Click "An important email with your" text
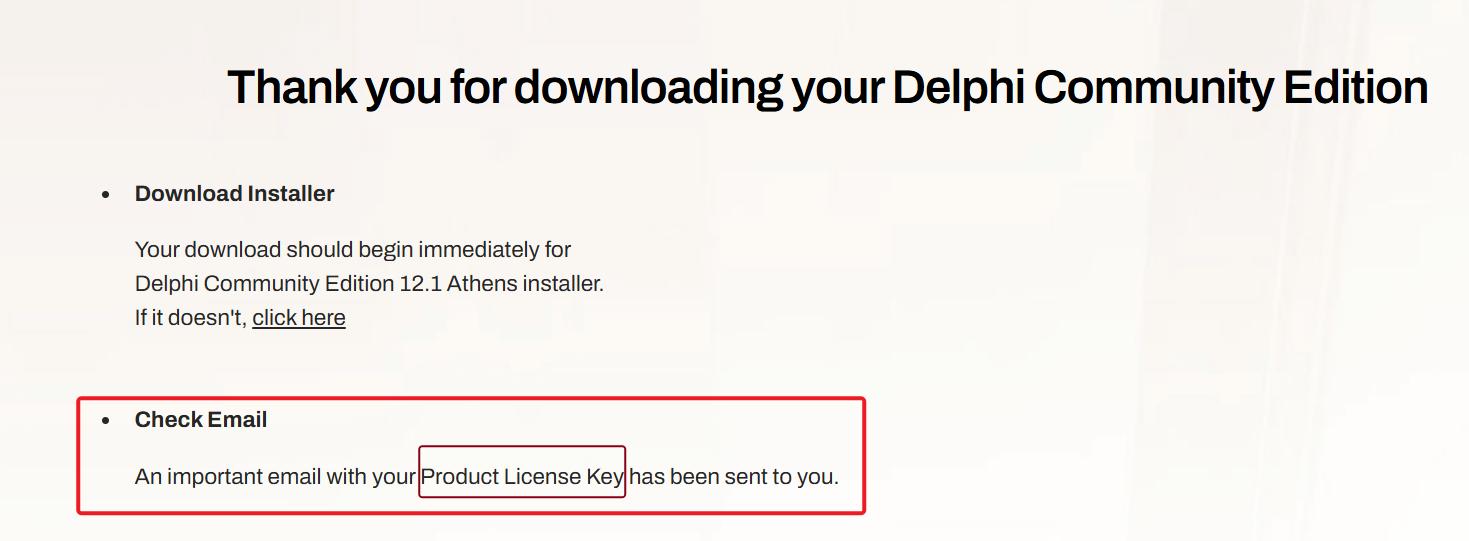1469x541 pixels. point(275,477)
